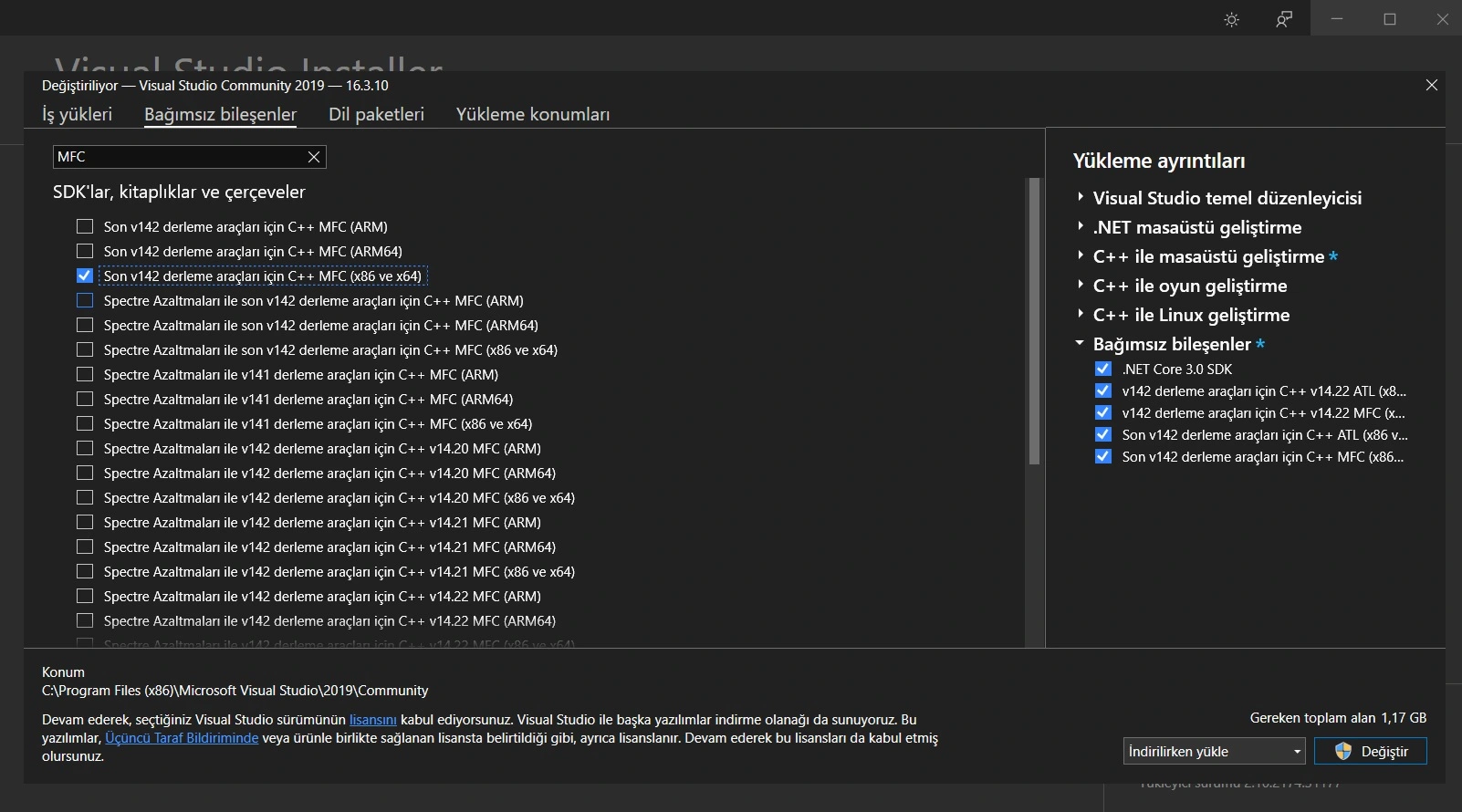Image resolution: width=1462 pixels, height=812 pixels.
Task: Click the shield icon on Değiştir button
Action: 1342,751
